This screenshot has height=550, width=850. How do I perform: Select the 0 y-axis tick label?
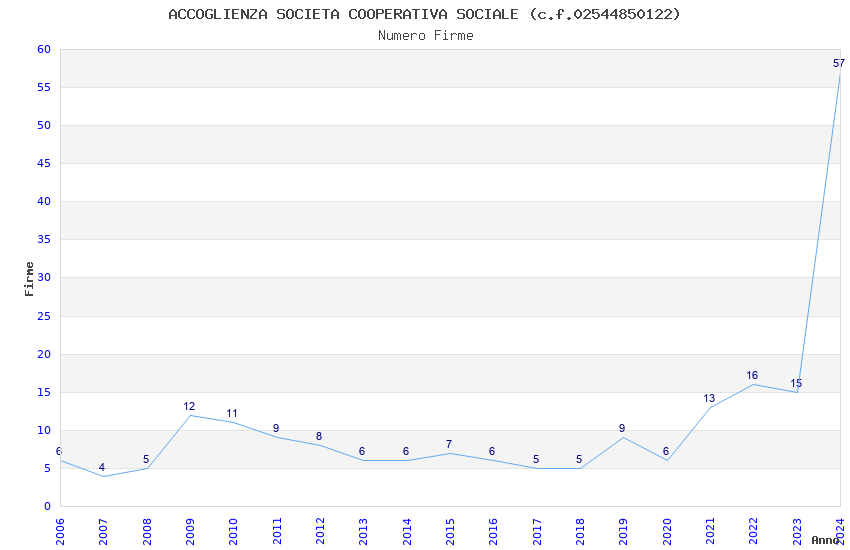point(48,506)
